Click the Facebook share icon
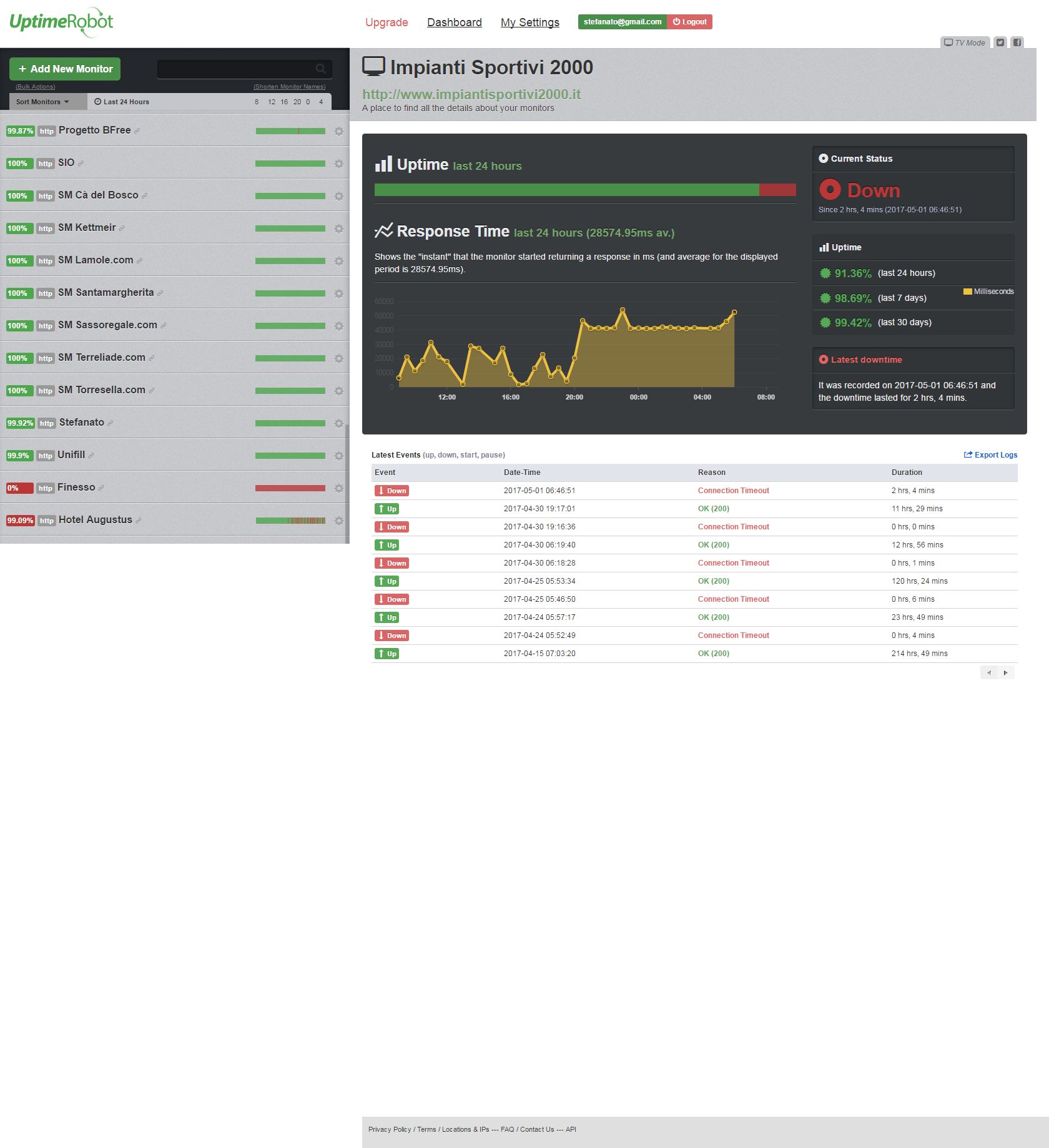The height and width of the screenshot is (1148, 1049). (x=1017, y=42)
